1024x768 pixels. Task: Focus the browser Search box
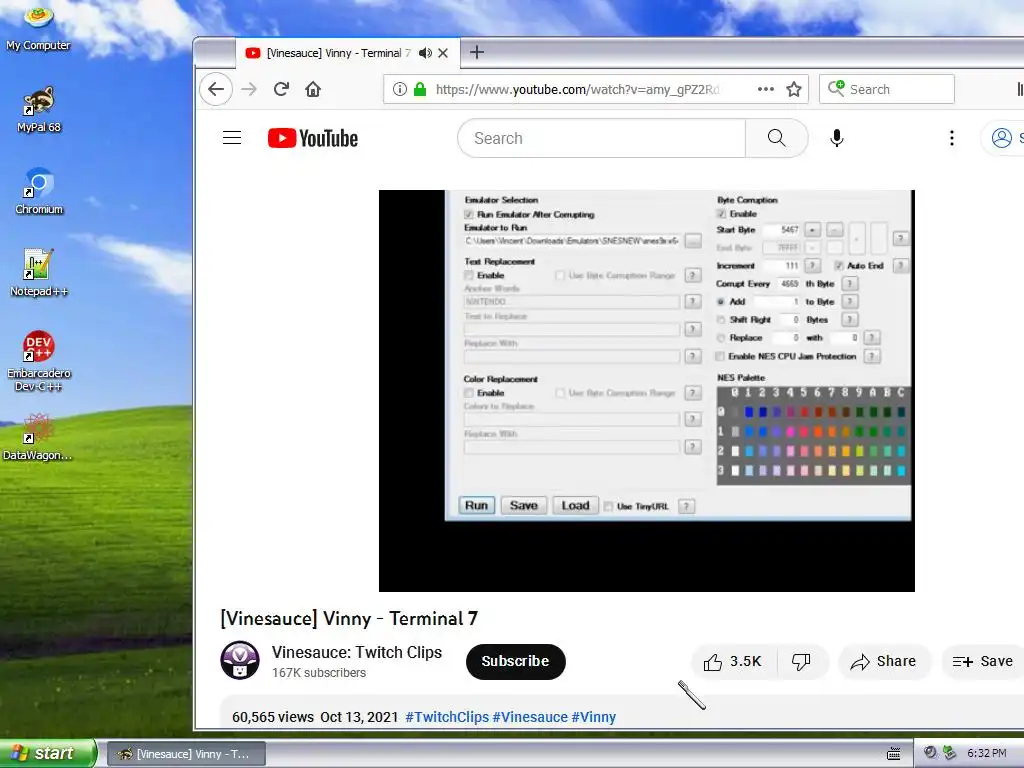[x=887, y=89]
